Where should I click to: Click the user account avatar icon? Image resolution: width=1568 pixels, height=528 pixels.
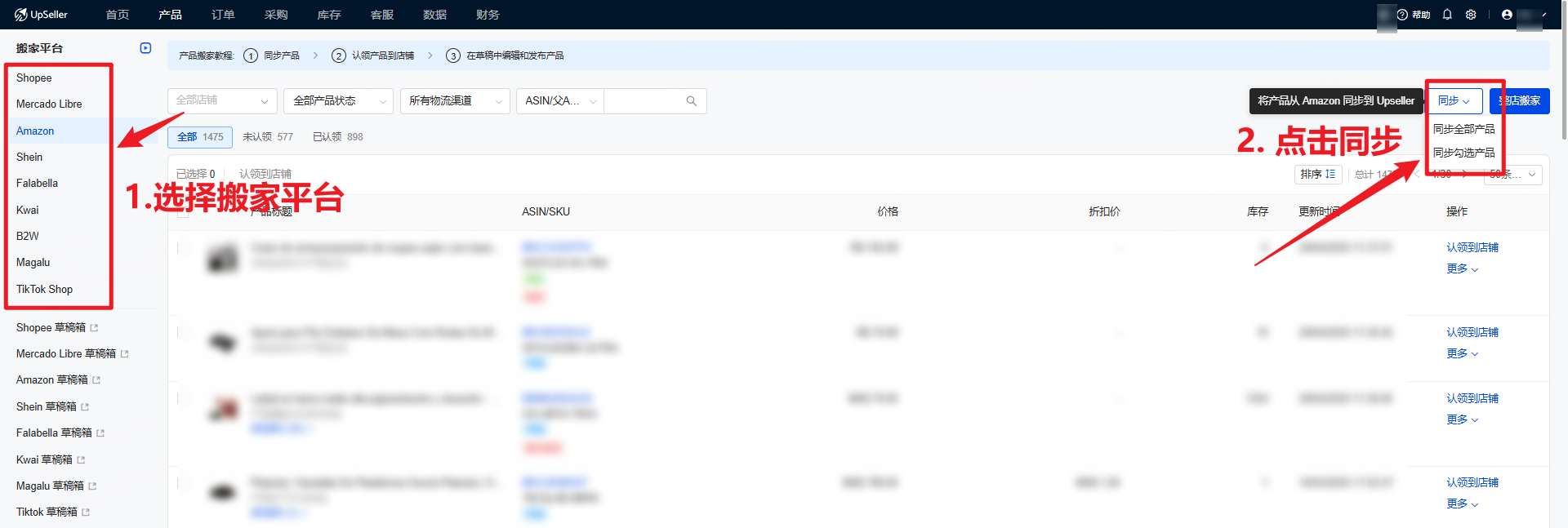(x=1507, y=15)
